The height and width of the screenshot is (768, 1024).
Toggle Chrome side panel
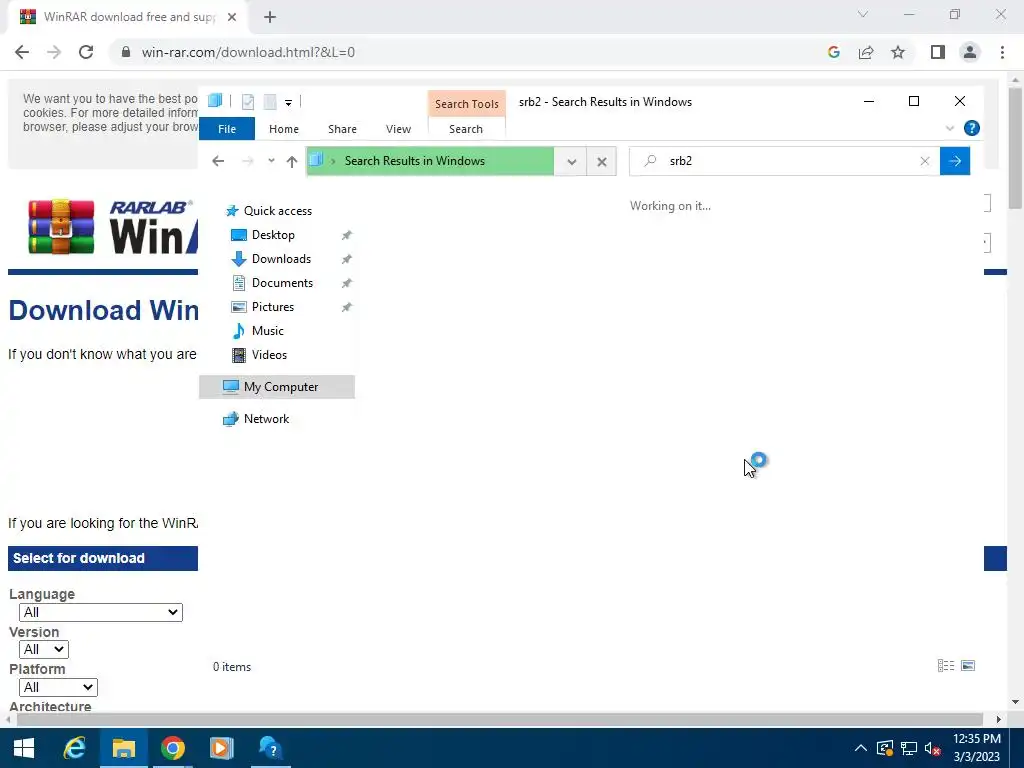pos(938,52)
